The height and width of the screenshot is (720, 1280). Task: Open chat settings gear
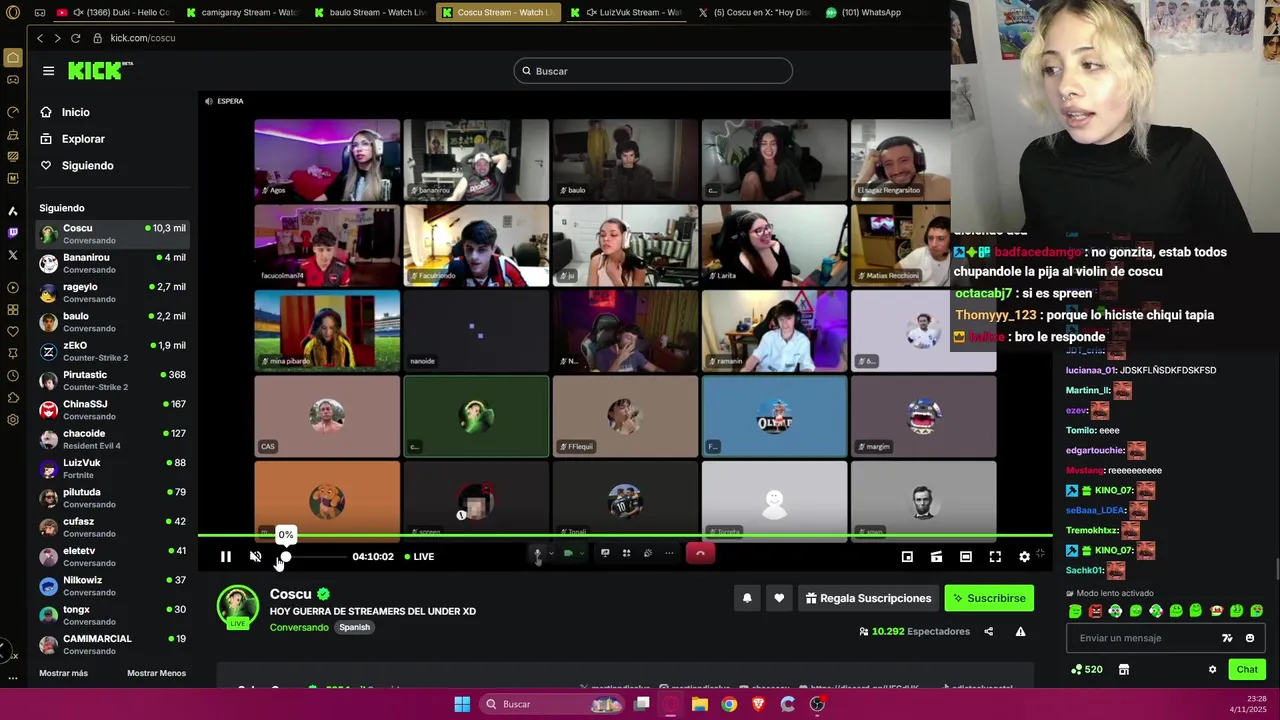coord(1212,669)
